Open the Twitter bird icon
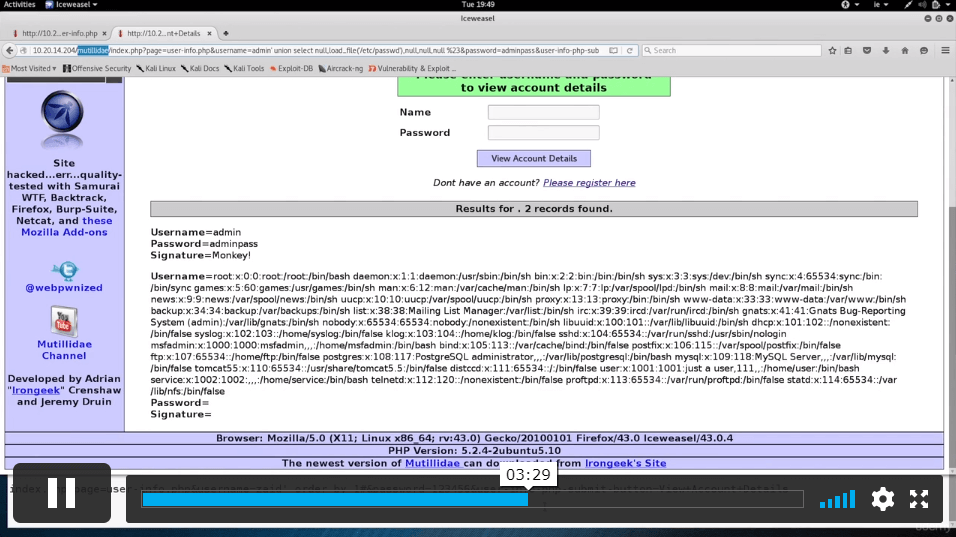Viewport: 956px width, 537px height. (64, 270)
